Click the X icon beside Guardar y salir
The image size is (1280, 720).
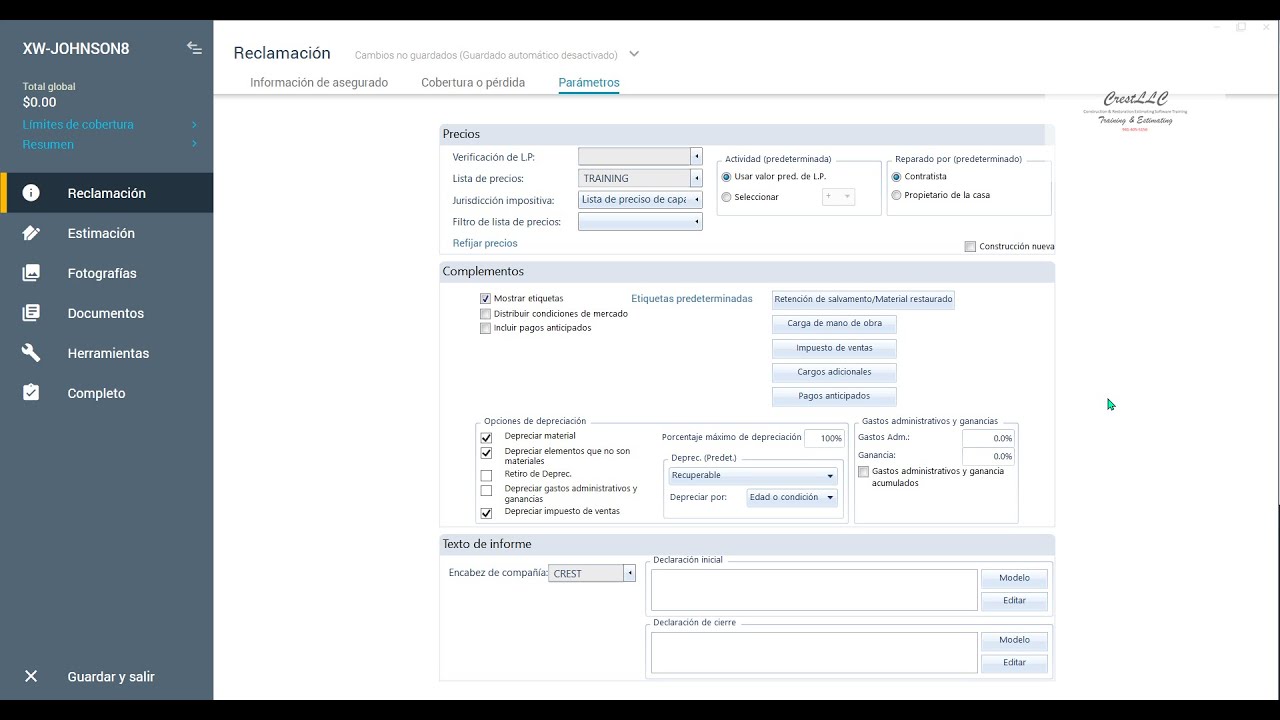(31, 676)
